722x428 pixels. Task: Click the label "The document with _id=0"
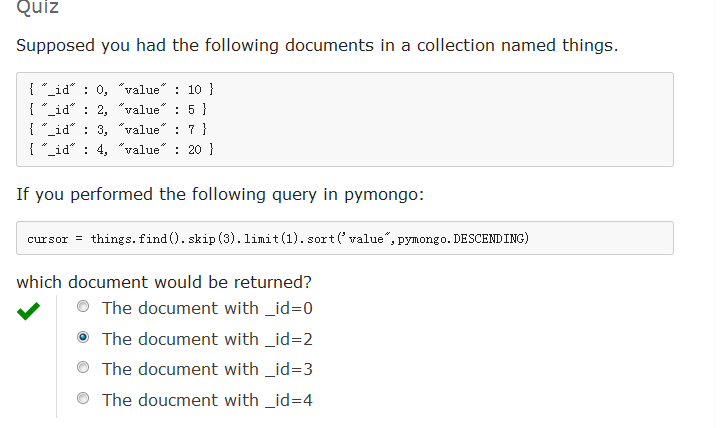click(x=207, y=308)
